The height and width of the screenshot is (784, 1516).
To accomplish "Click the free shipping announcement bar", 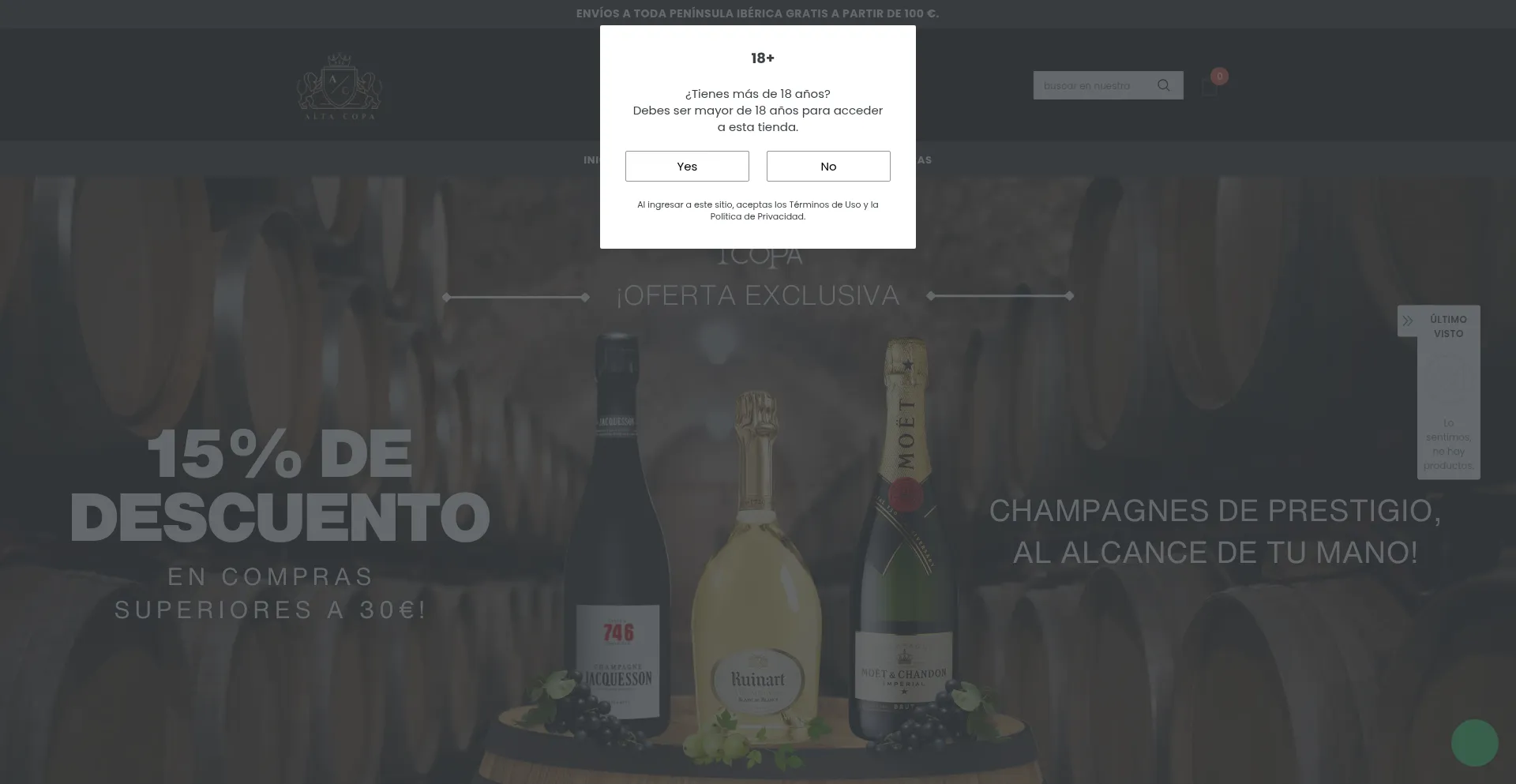I will click(x=758, y=13).
